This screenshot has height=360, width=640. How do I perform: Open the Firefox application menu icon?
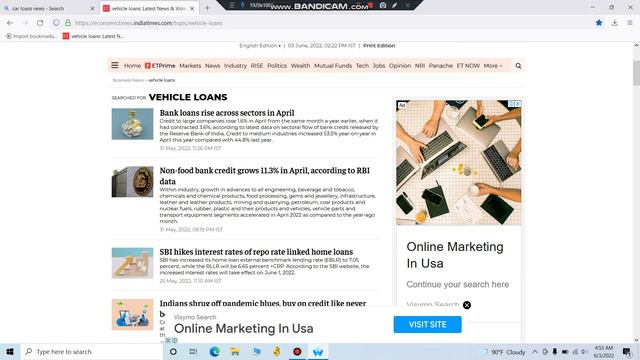[x=630, y=23]
